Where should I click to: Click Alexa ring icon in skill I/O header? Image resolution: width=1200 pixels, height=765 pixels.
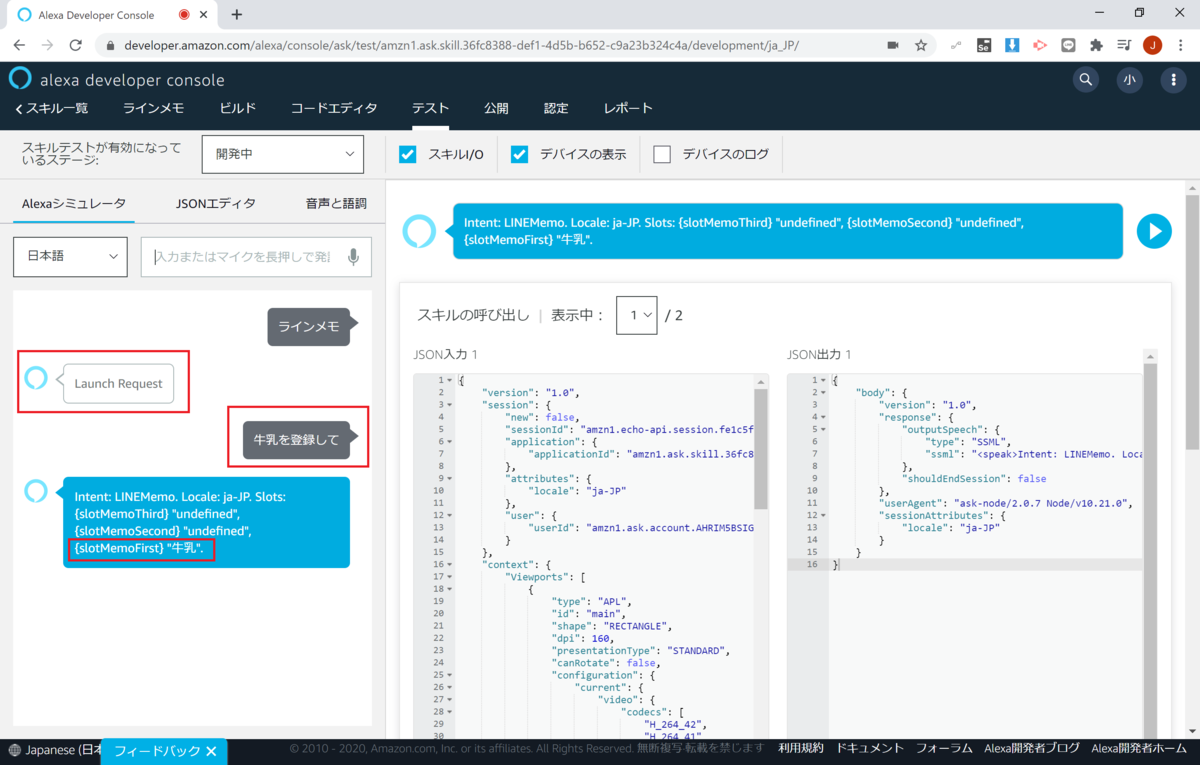419,231
